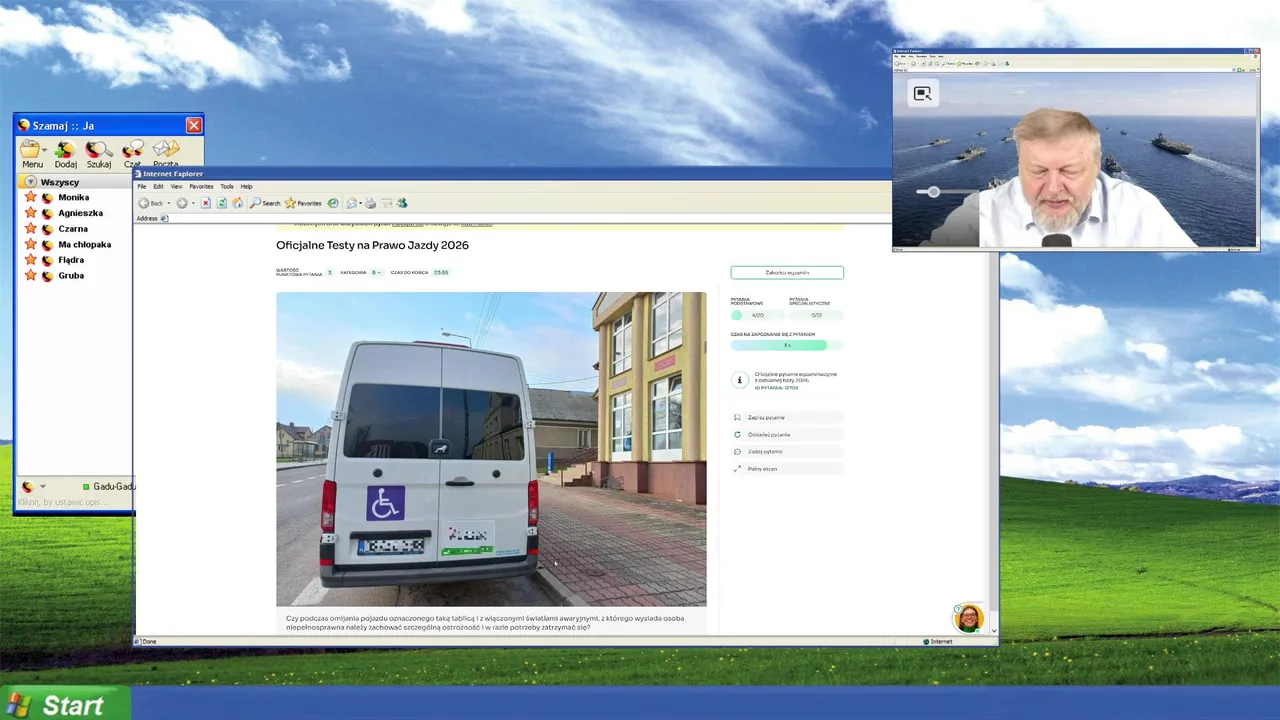Open the Back button history dropdown arrow
Screen dimensions: 1280x720
[169, 203]
